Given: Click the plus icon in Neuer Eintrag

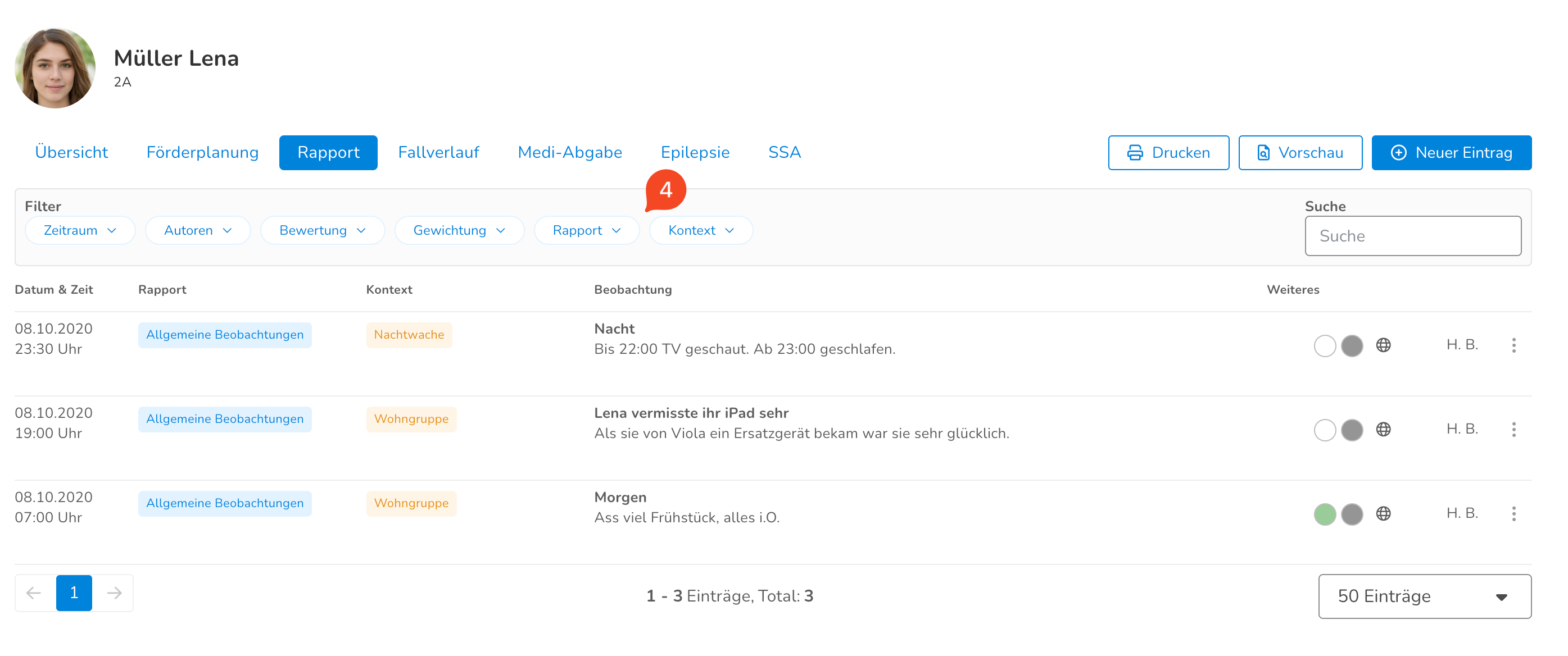Looking at the screenshot, I should (1398, 153).
